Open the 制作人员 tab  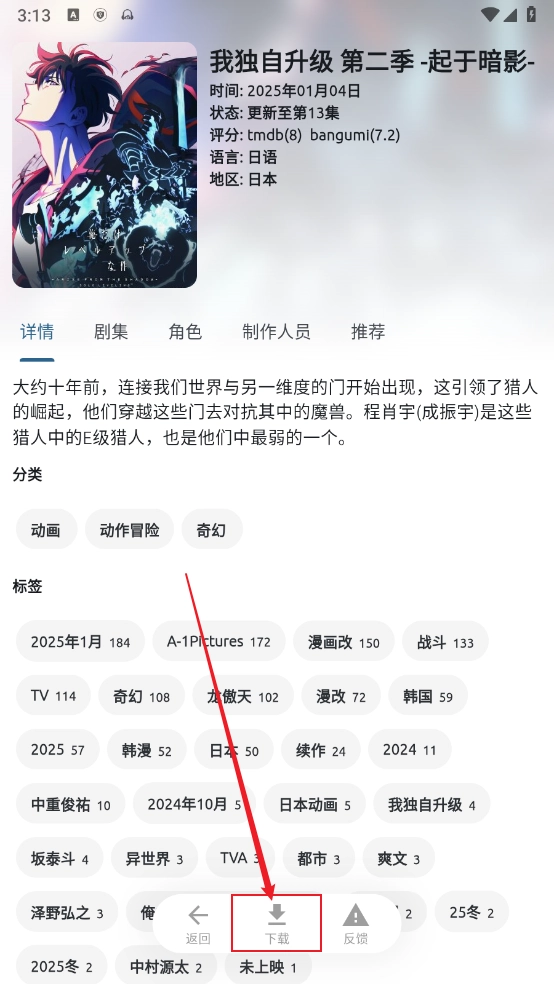pos(276,331)
